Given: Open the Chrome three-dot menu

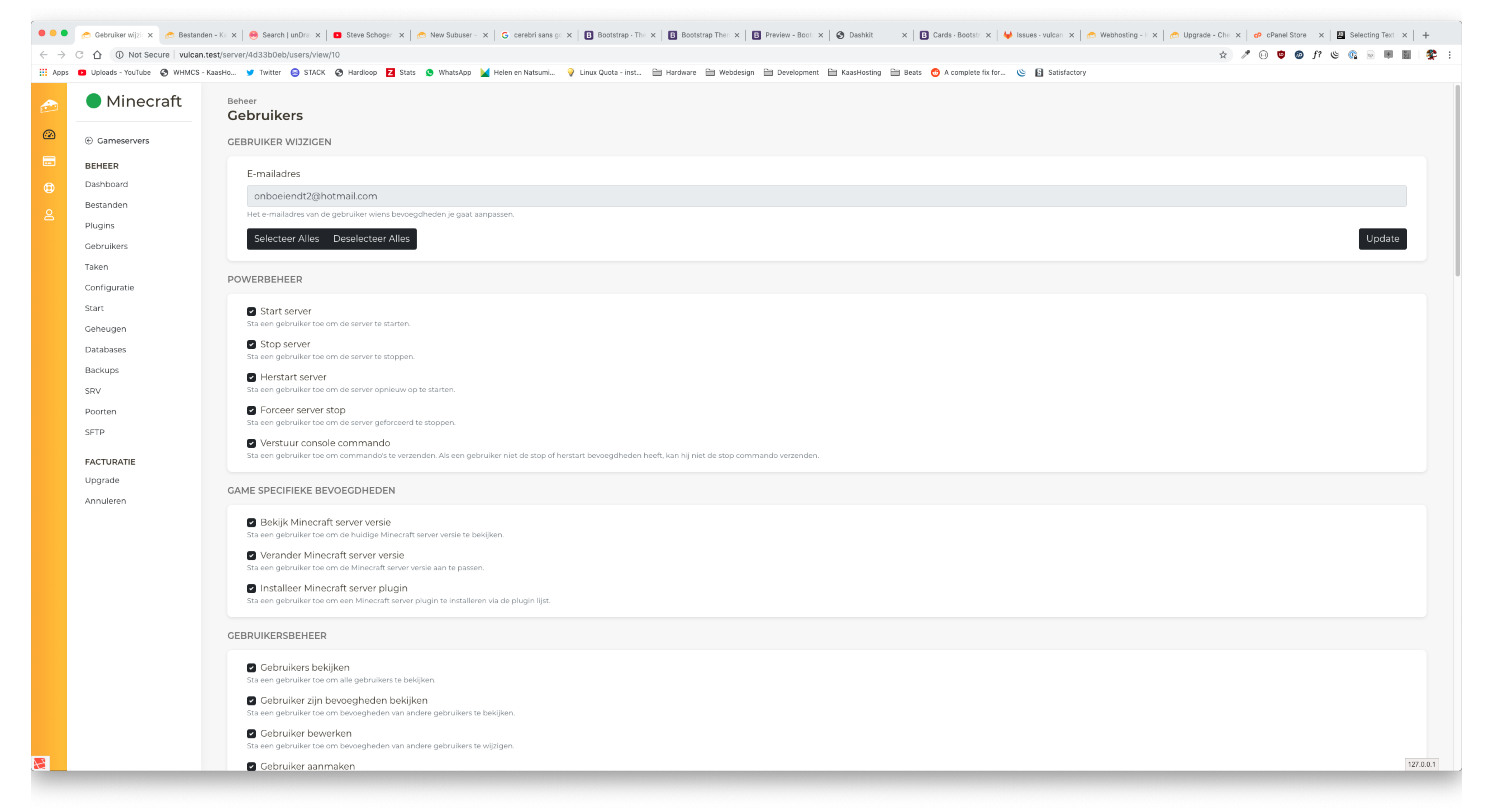Looking at the screenshot, I should 1449,55.
